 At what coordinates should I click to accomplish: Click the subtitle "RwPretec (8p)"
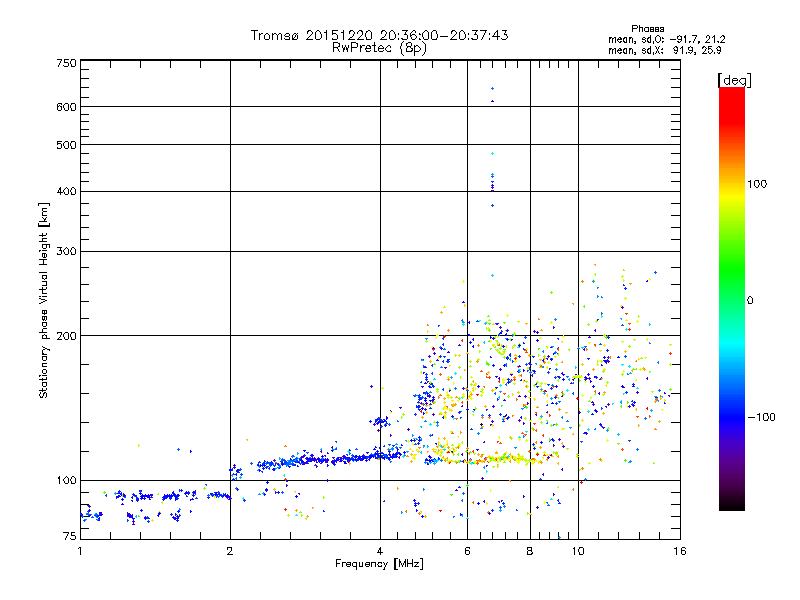[x=379, y=48]
